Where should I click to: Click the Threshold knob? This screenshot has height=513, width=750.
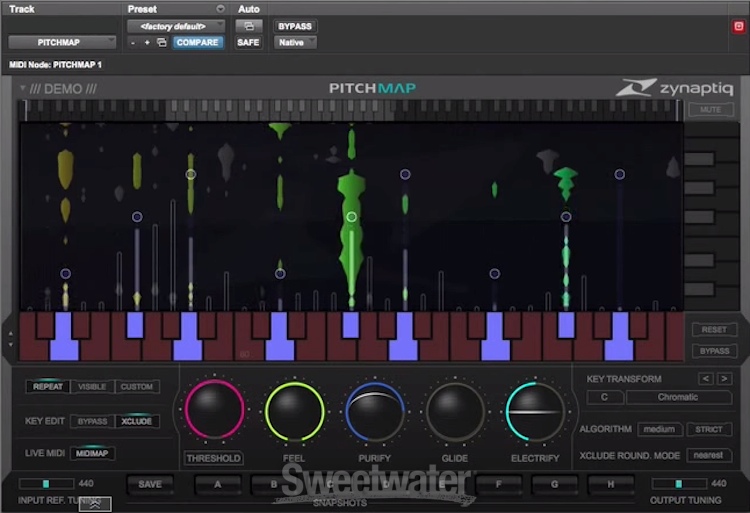tap(214, 410)
